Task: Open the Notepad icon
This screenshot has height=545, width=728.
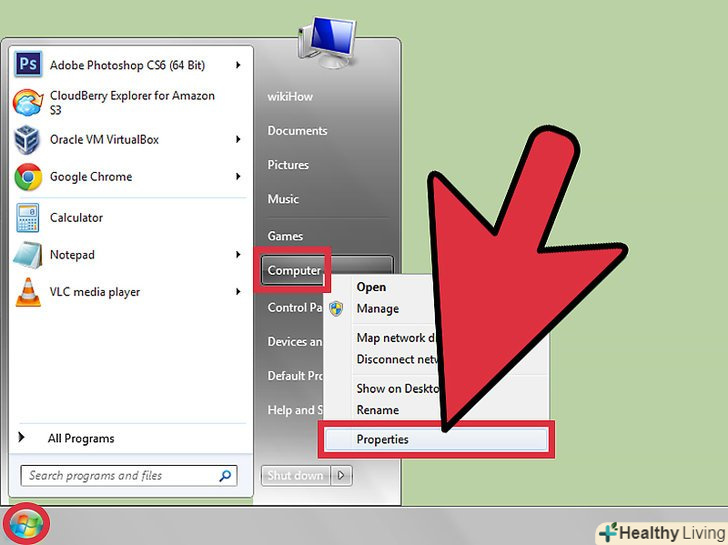Action: (x=28, y=255)
